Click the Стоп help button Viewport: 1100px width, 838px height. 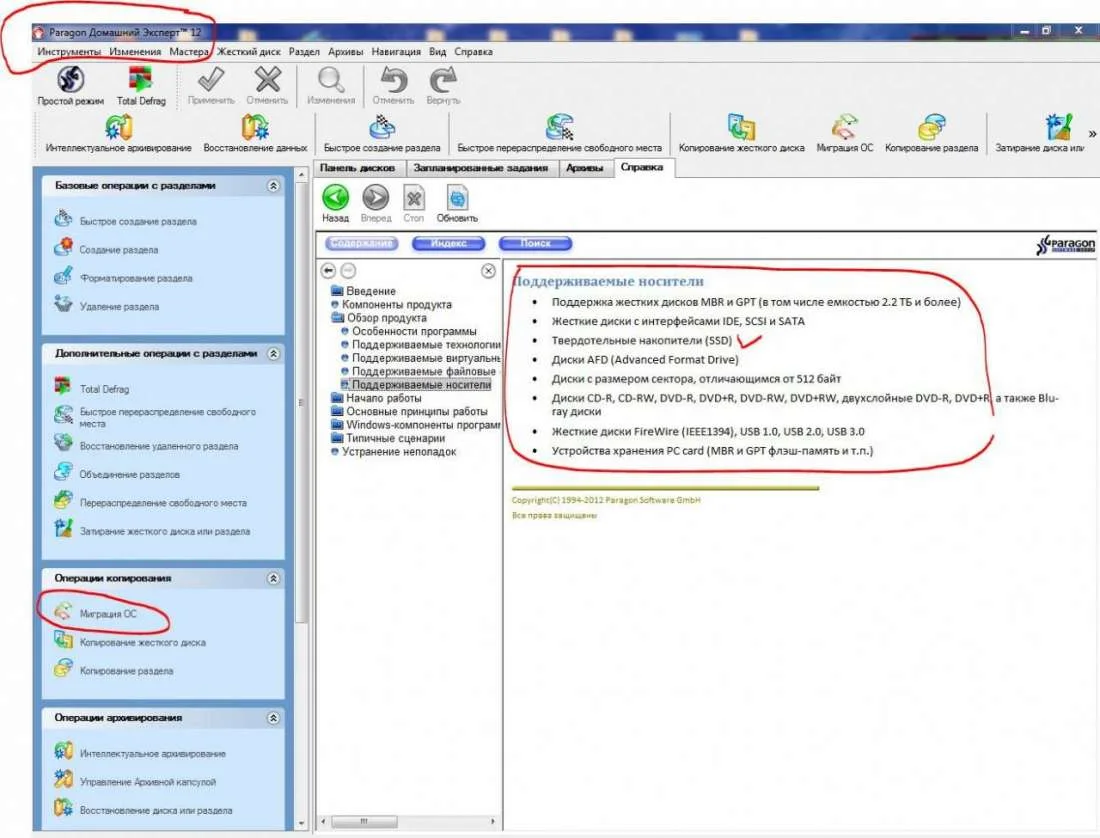click(414, 203)
